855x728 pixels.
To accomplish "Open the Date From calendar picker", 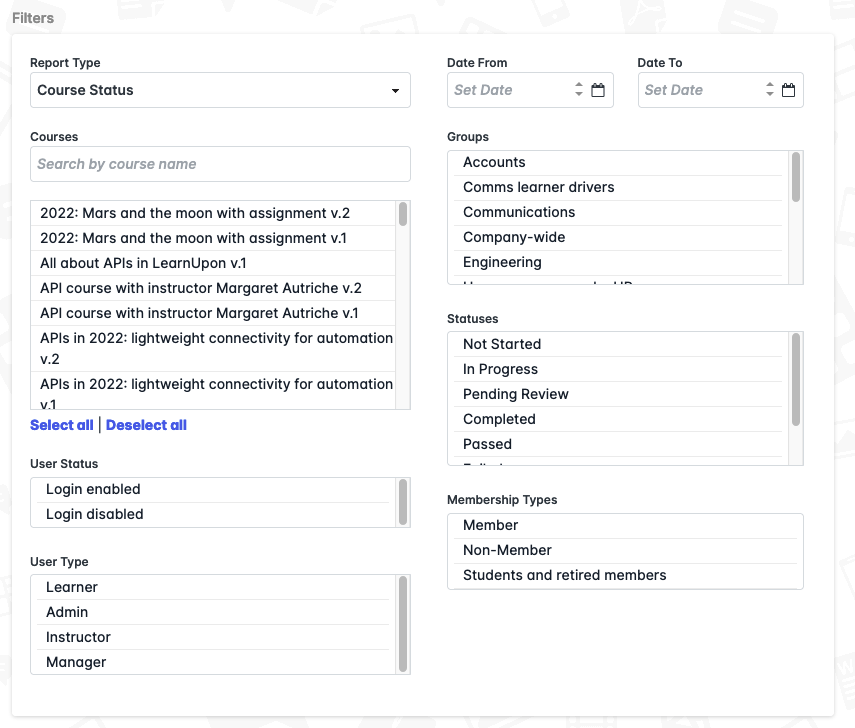I will click(598, 90).
